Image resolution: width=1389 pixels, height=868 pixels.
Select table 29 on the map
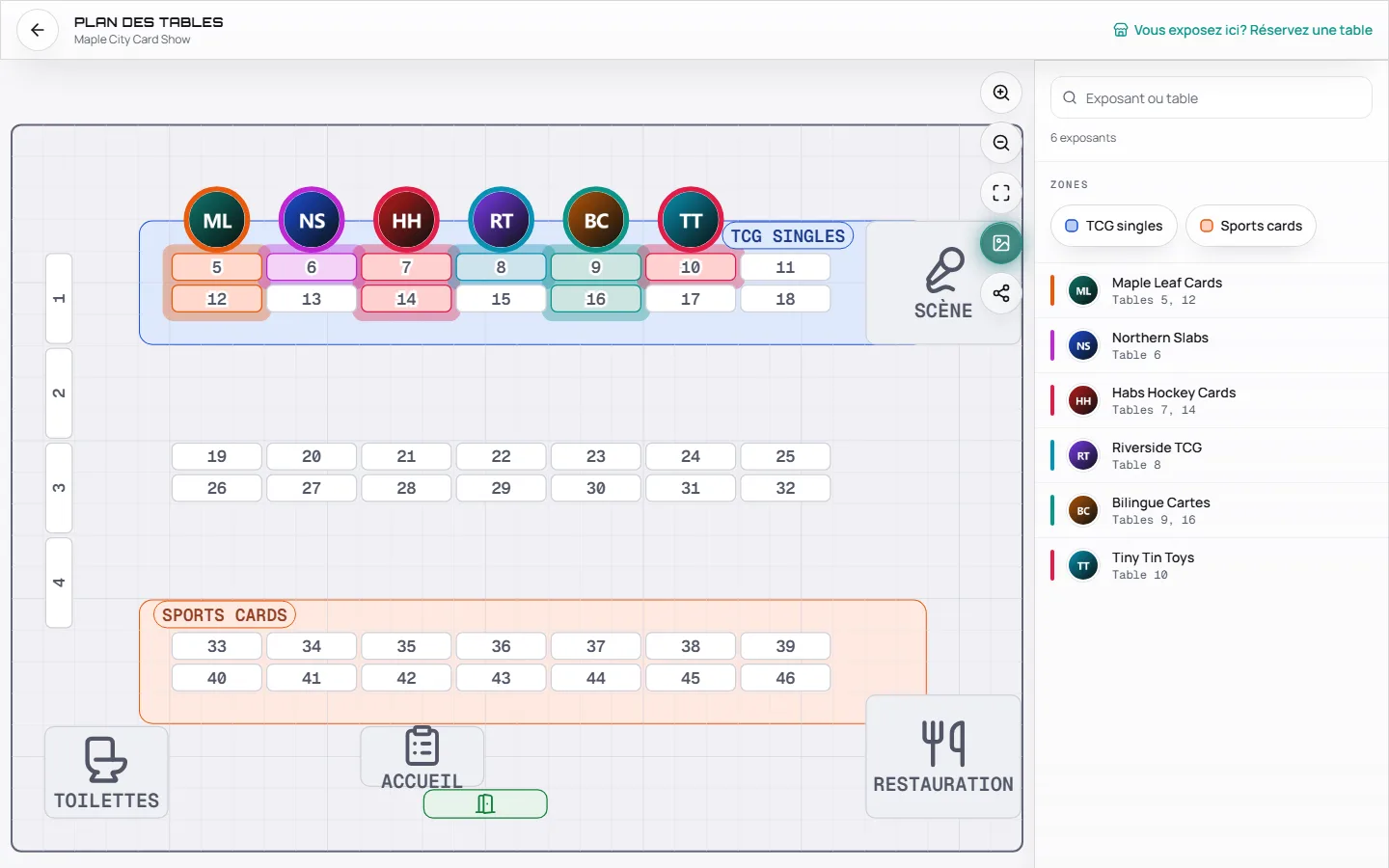(x=501, y=488)
